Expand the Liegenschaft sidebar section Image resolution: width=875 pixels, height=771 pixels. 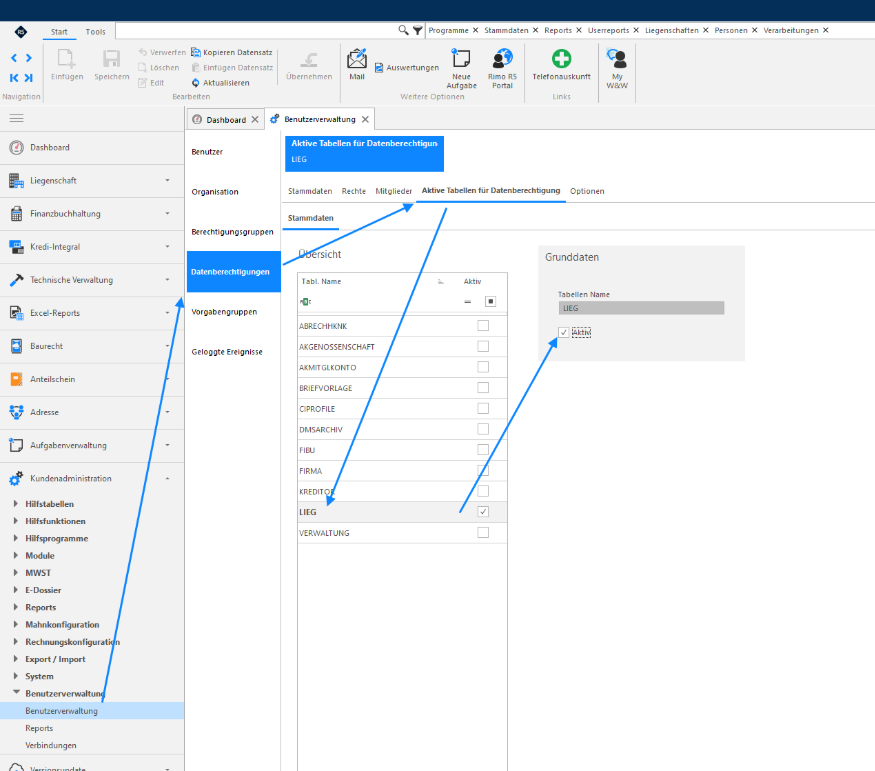(167, 181)
